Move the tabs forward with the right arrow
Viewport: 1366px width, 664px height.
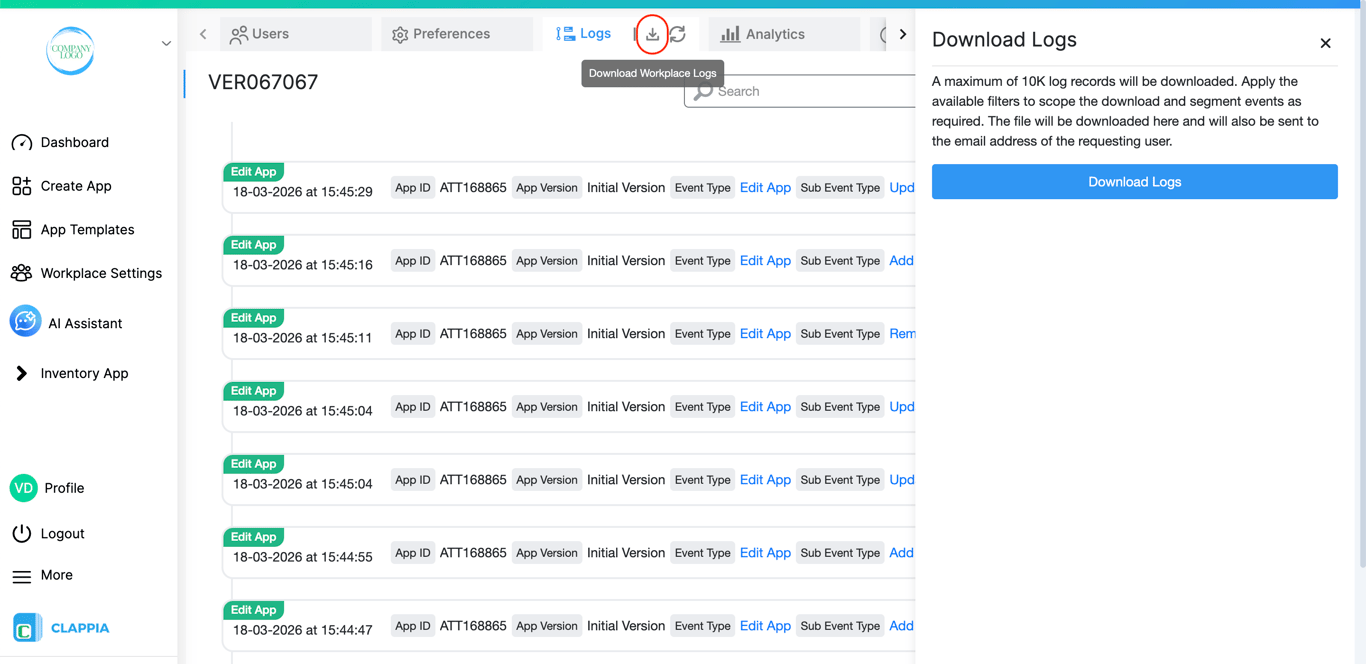pos(903,34)
